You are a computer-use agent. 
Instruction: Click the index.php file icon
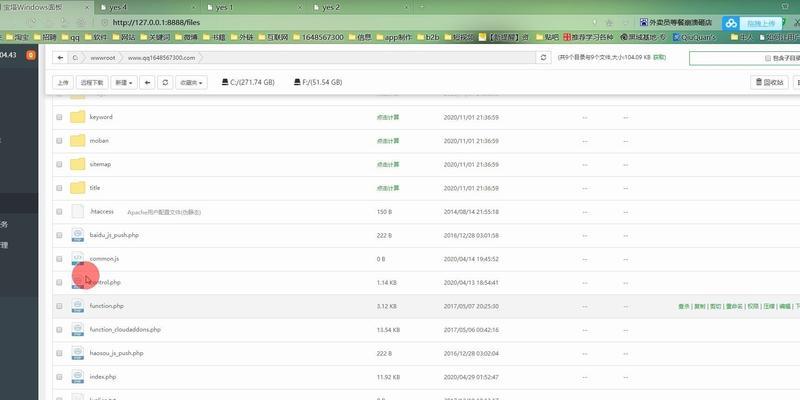click(78, 377)
